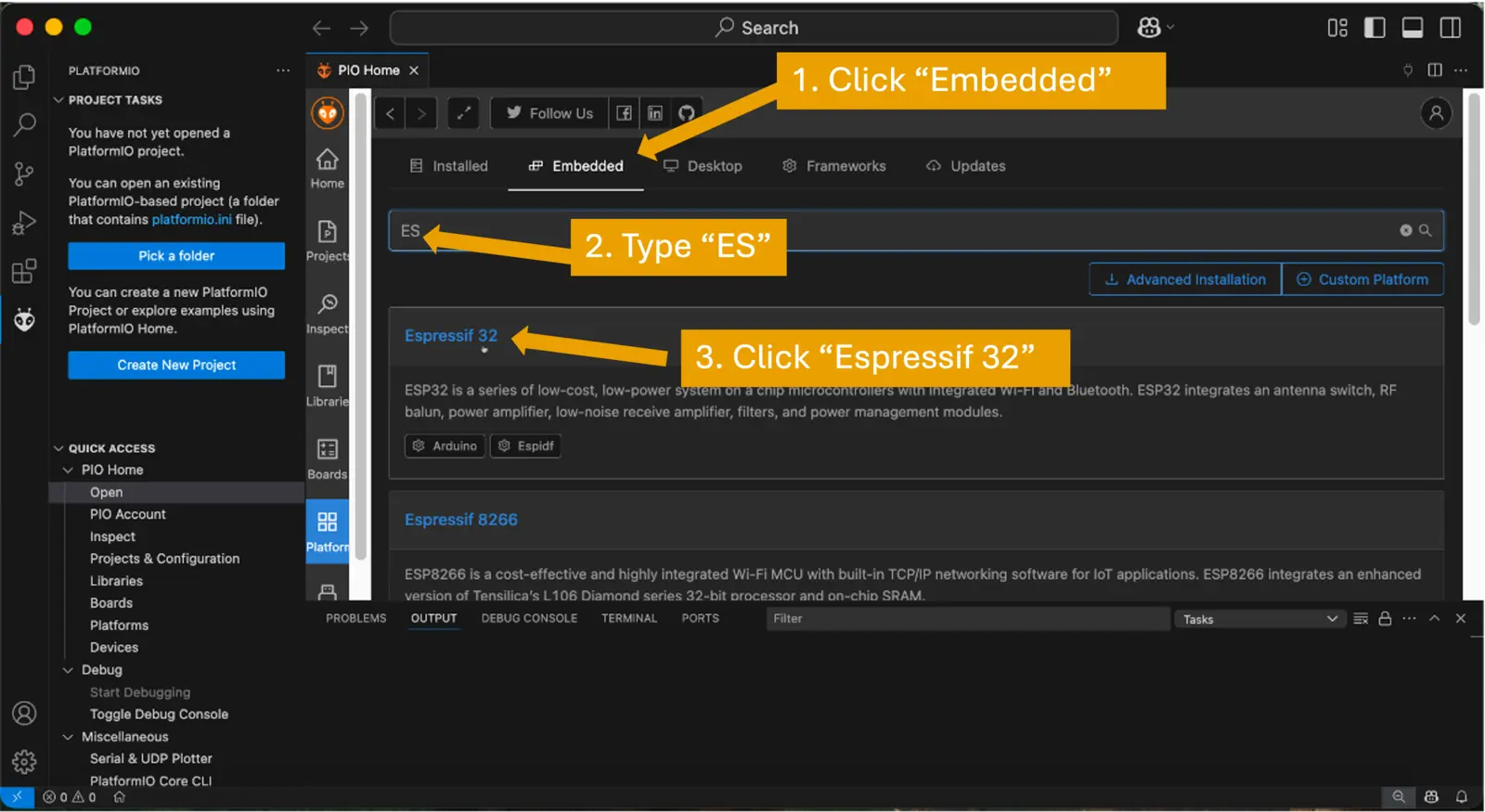Image resolution: width=1485 pixels, height=812 pixels.
Task: Open the Copilot menu in title bar
Action: click(1156, 28)
